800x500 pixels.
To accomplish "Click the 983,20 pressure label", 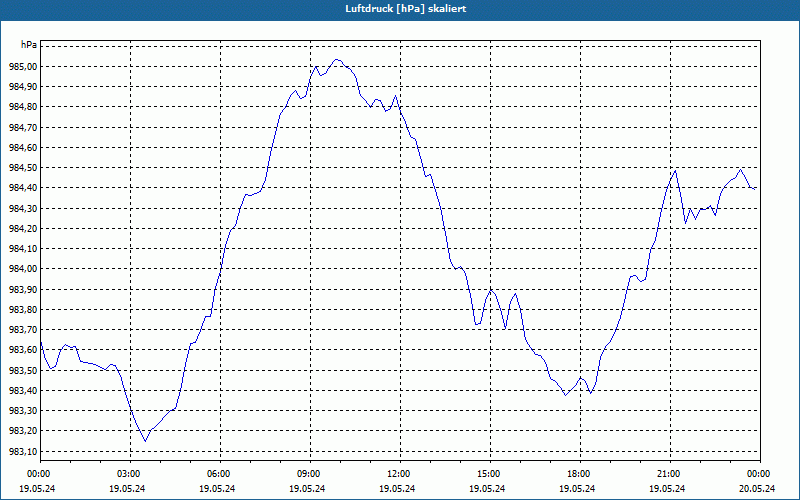I will coord(23,431).
